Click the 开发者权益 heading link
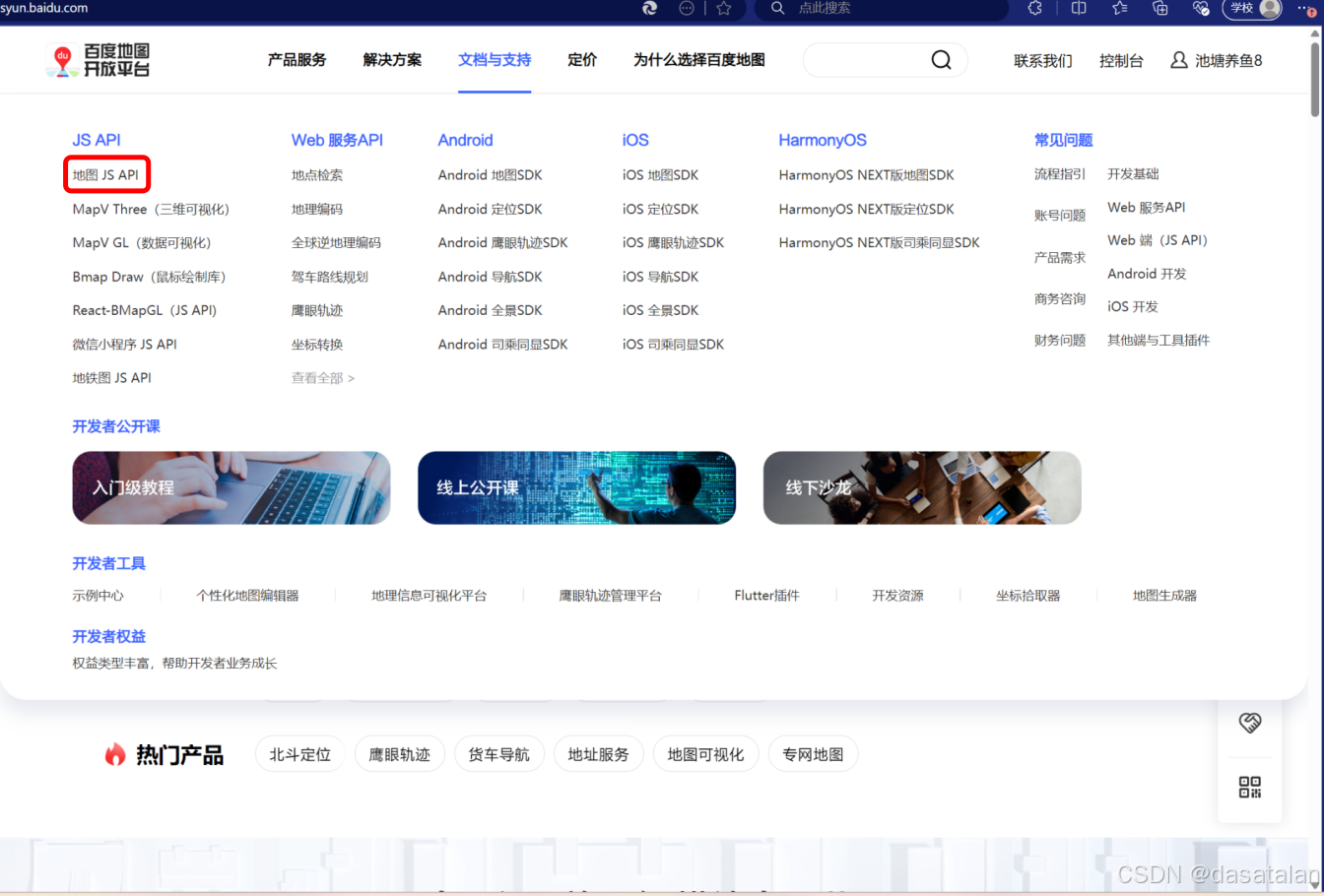Screen dimensions: 1324x896 coord(108,637)
